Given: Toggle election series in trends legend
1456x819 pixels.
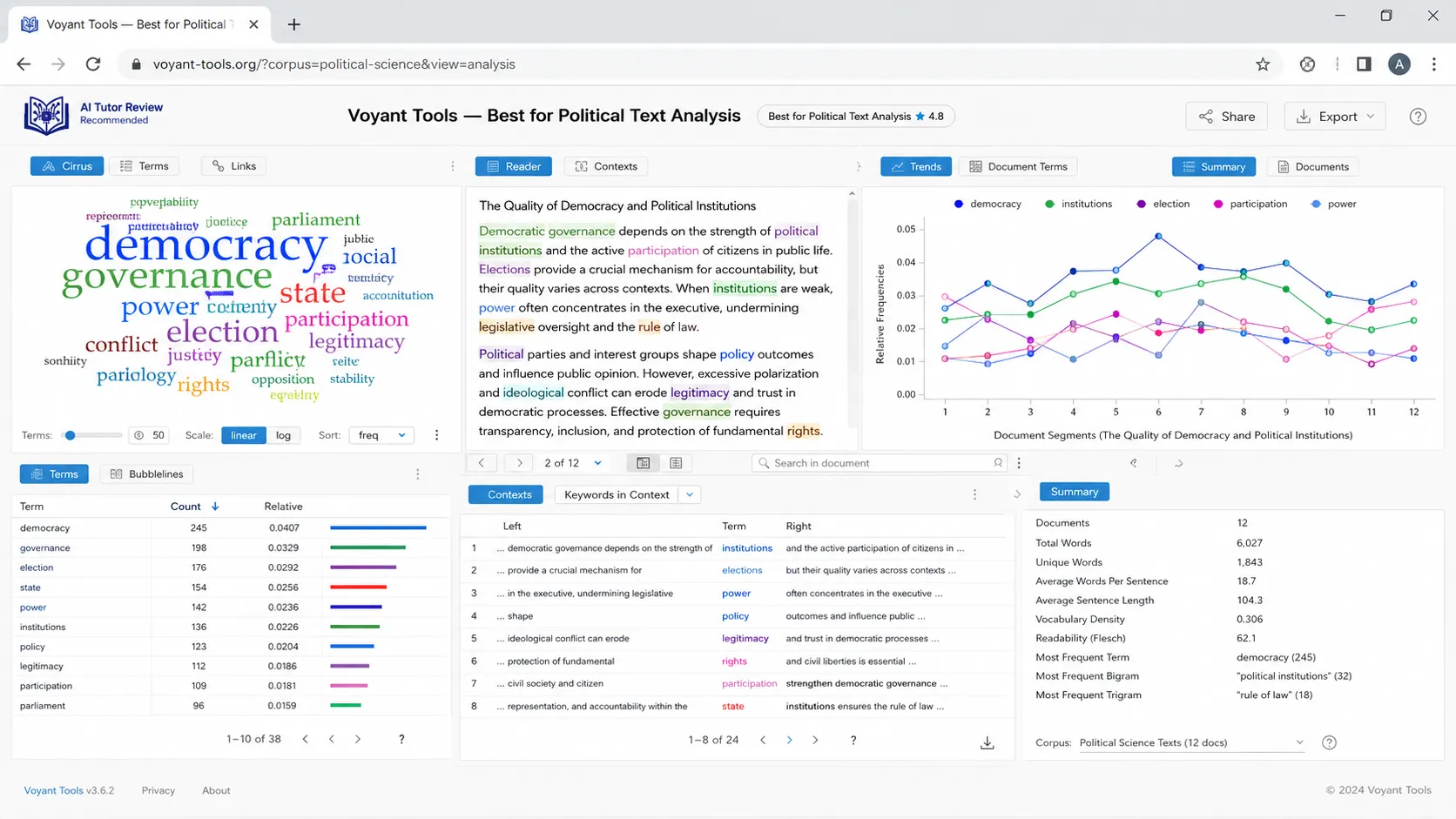Looking at the screenshot, I should coord(1163,204).
